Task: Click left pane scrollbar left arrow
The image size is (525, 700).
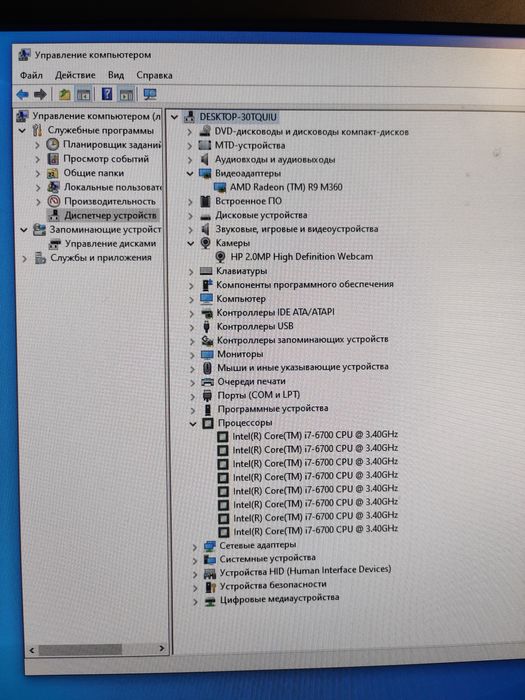Action: pos(32,650)
